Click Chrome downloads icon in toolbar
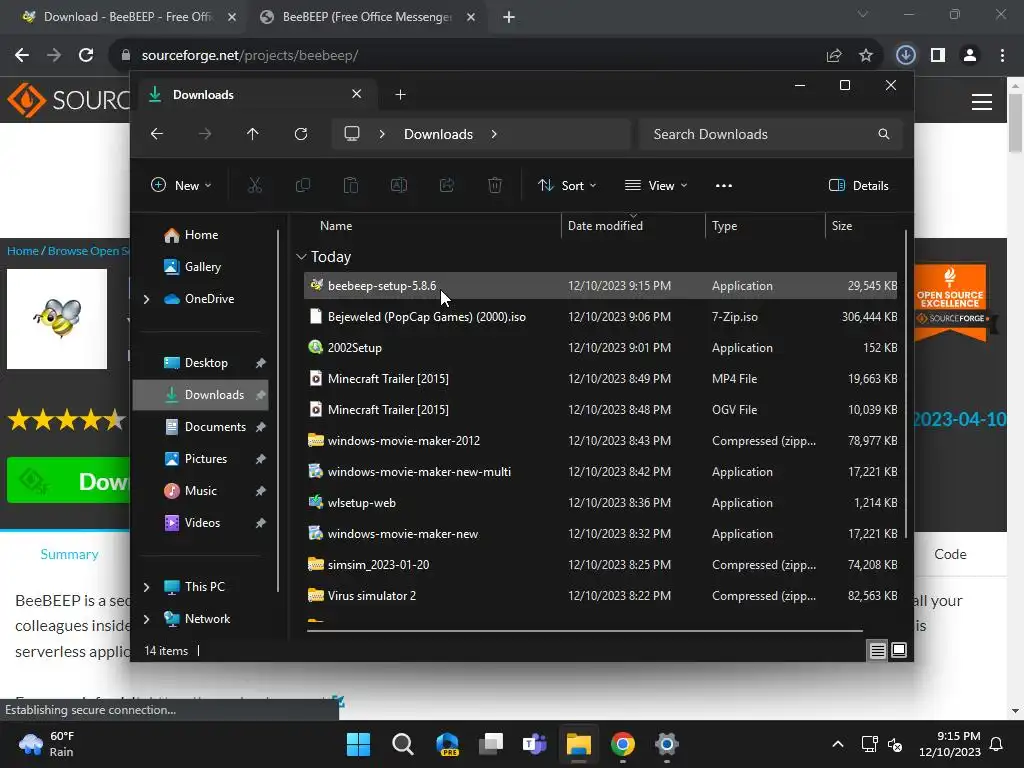 pos(905,56)
